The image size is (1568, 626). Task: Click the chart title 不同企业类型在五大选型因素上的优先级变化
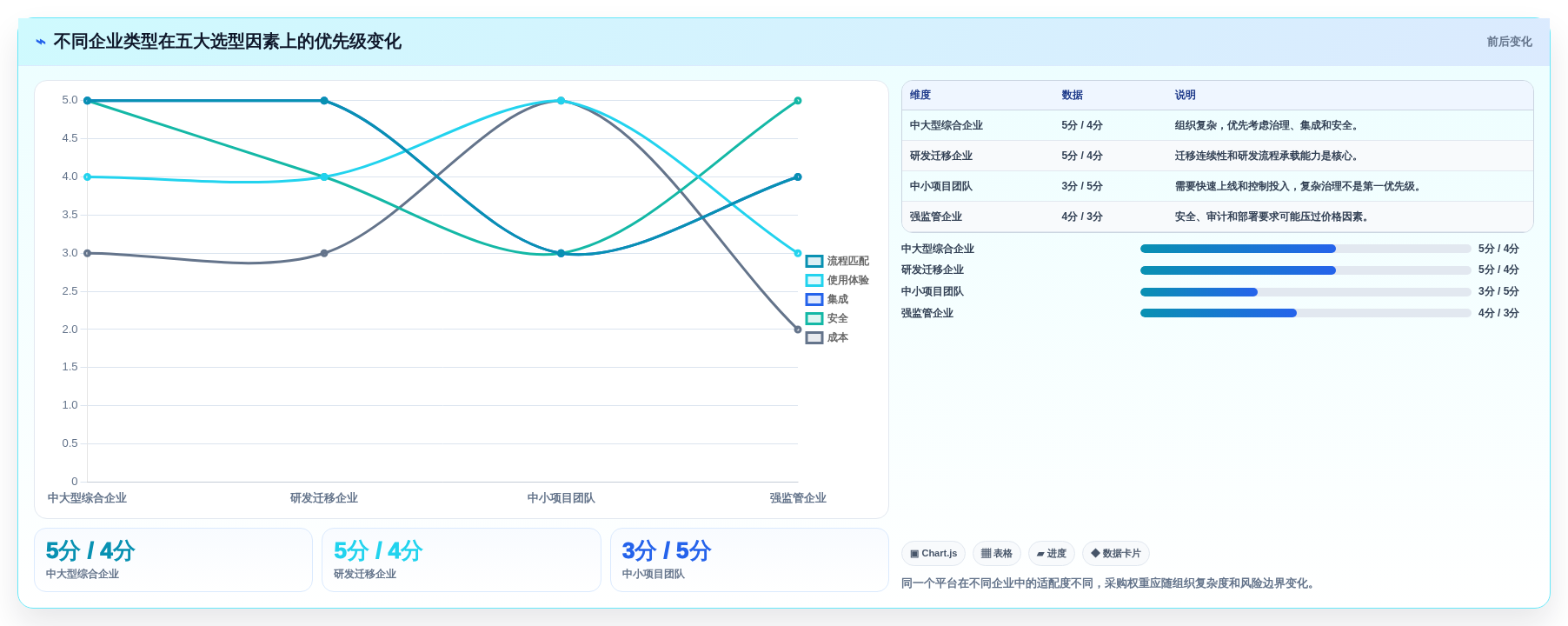coord(228,42)
